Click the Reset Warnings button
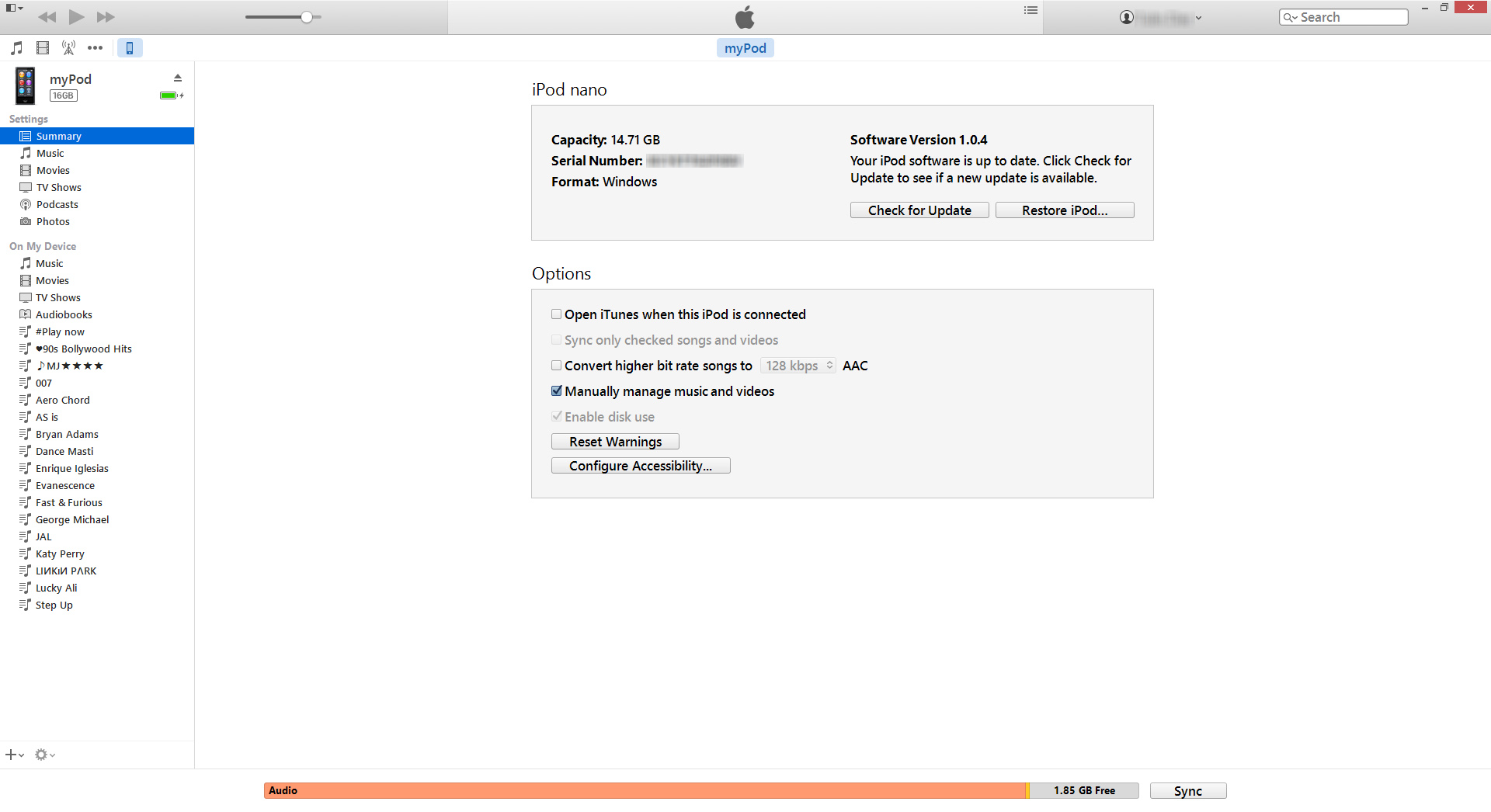This screenshot has width=1491, height=812. 615,442
